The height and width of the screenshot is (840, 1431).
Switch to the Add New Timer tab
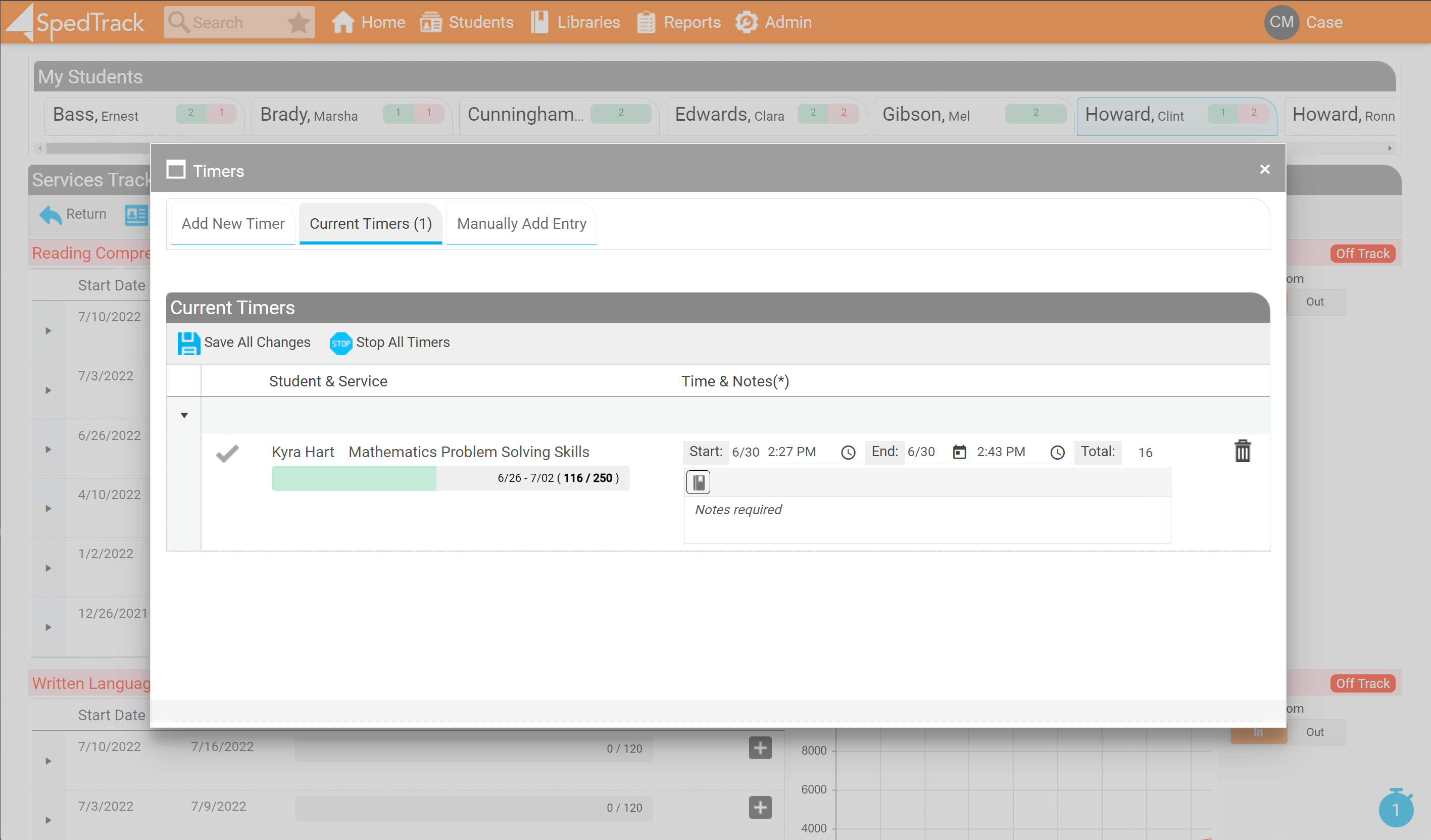pos(233,224)
